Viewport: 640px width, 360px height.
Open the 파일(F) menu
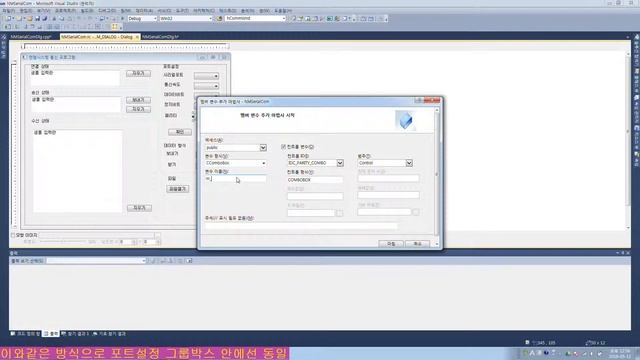pyautogui.click(x=9, y=11)
